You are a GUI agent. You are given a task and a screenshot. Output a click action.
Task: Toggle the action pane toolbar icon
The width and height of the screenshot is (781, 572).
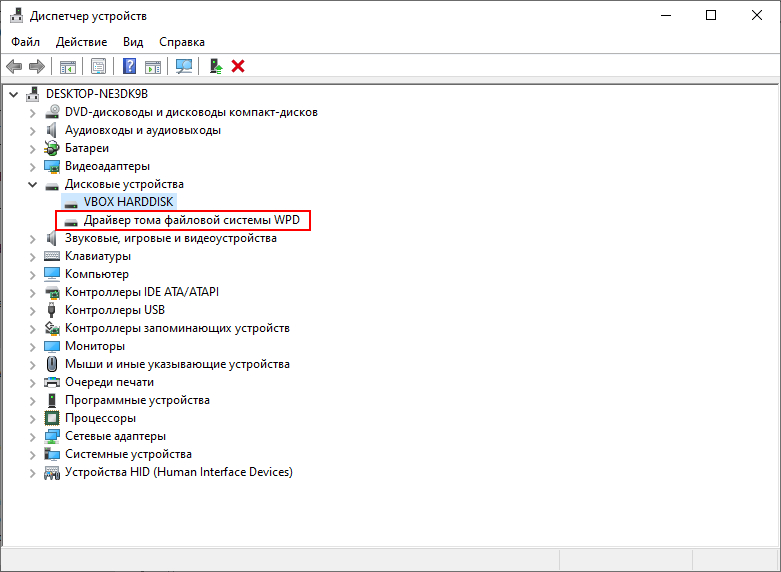click(153, 66)
